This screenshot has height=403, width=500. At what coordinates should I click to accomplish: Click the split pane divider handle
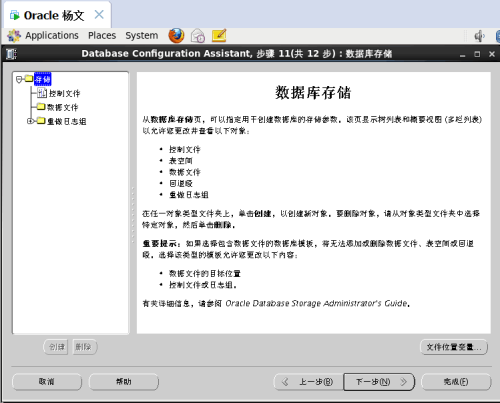coord(133,215)
